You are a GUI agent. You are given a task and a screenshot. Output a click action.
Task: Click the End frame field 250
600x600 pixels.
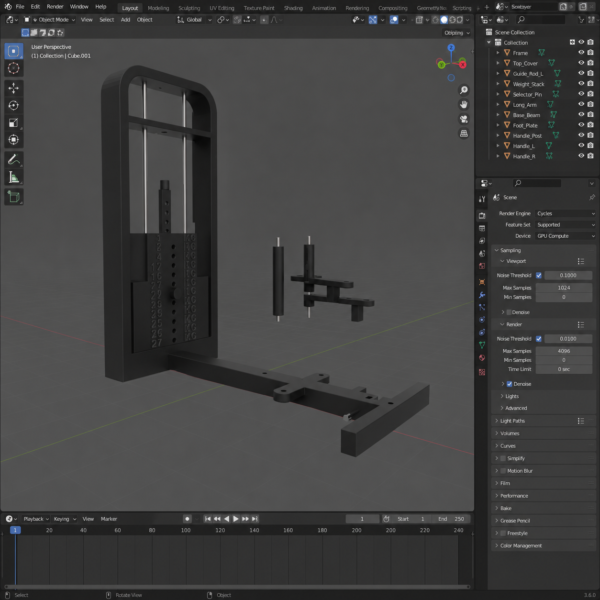(452, 519)
